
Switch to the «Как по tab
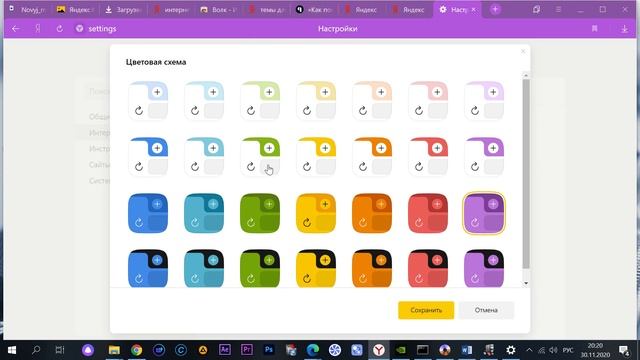315,9
